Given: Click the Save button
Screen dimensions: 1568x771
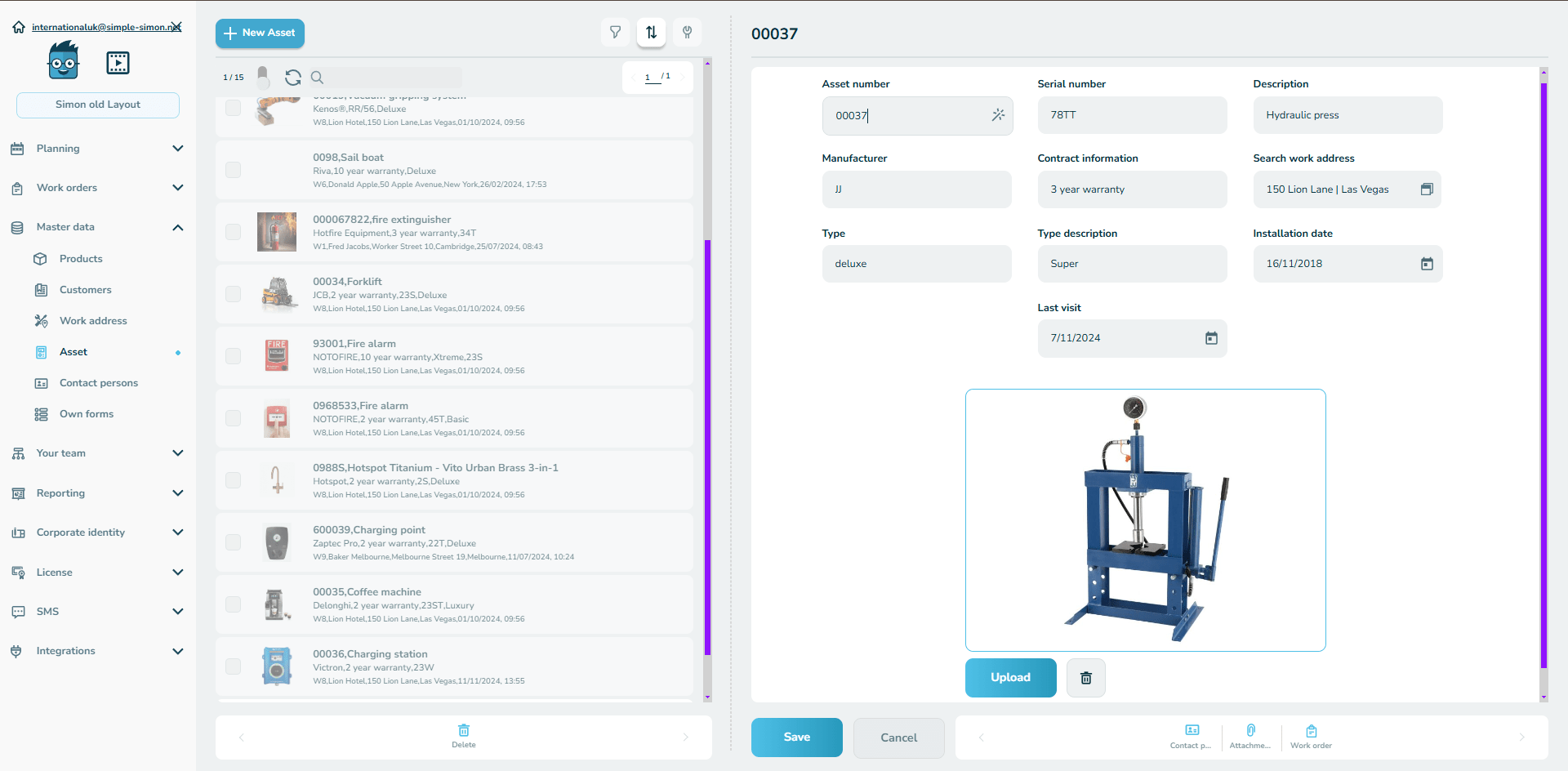Looking at the screenshot, I should tap(796, 738).
